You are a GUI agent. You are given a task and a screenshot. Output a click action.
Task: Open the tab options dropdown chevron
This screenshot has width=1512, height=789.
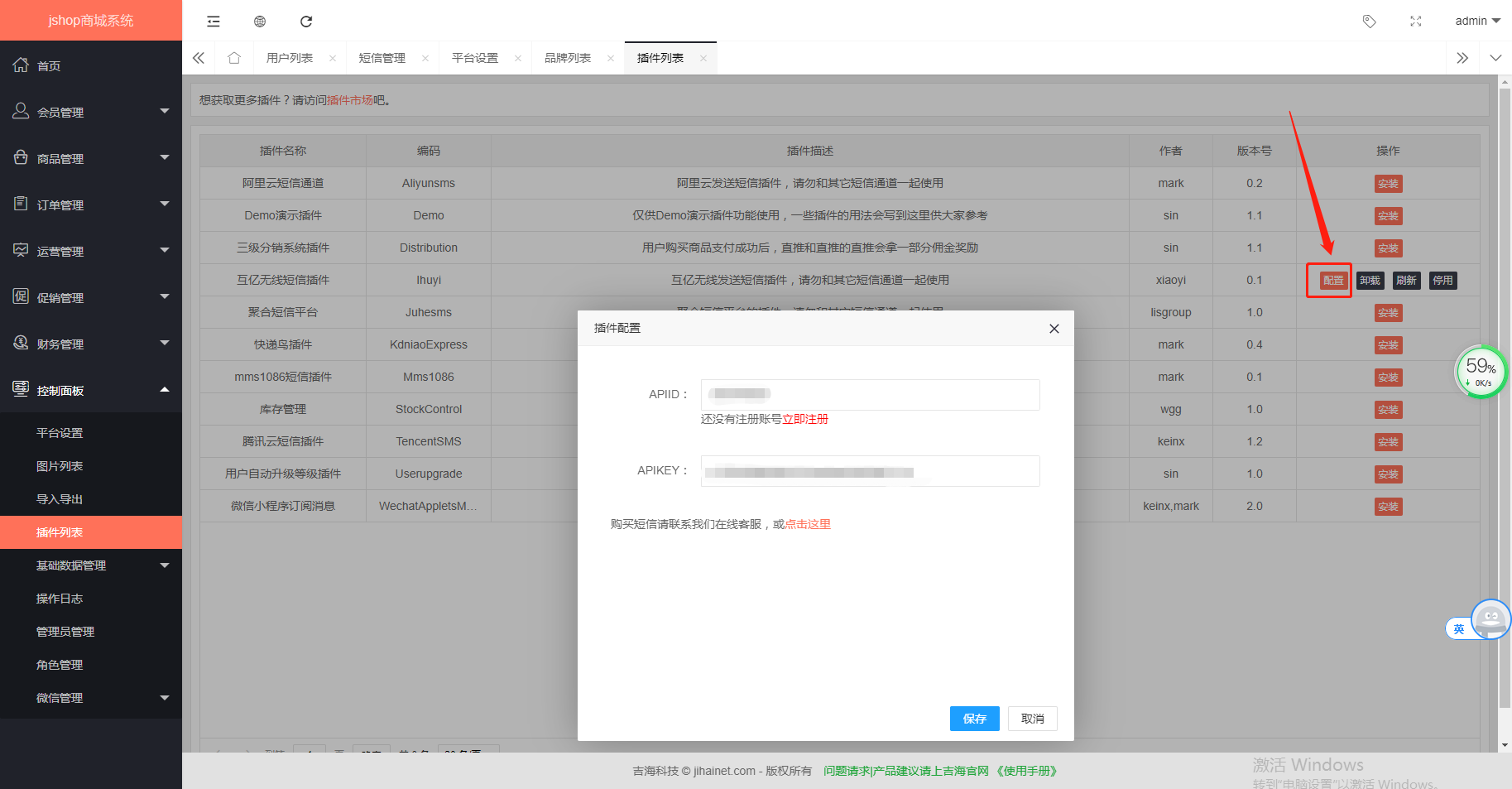pyautogui.click(x=1495, y=58)
